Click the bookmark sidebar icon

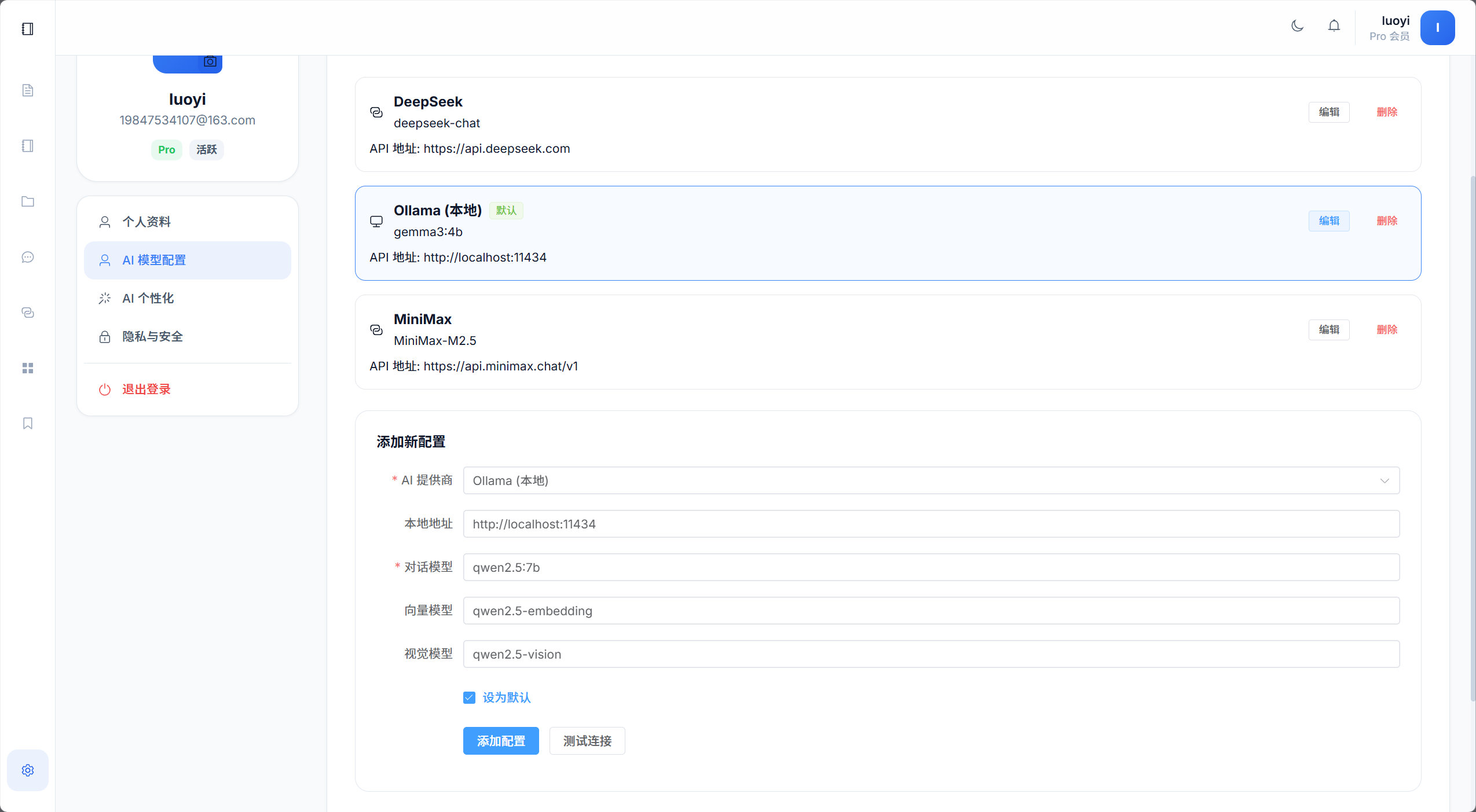pos(28,423)
